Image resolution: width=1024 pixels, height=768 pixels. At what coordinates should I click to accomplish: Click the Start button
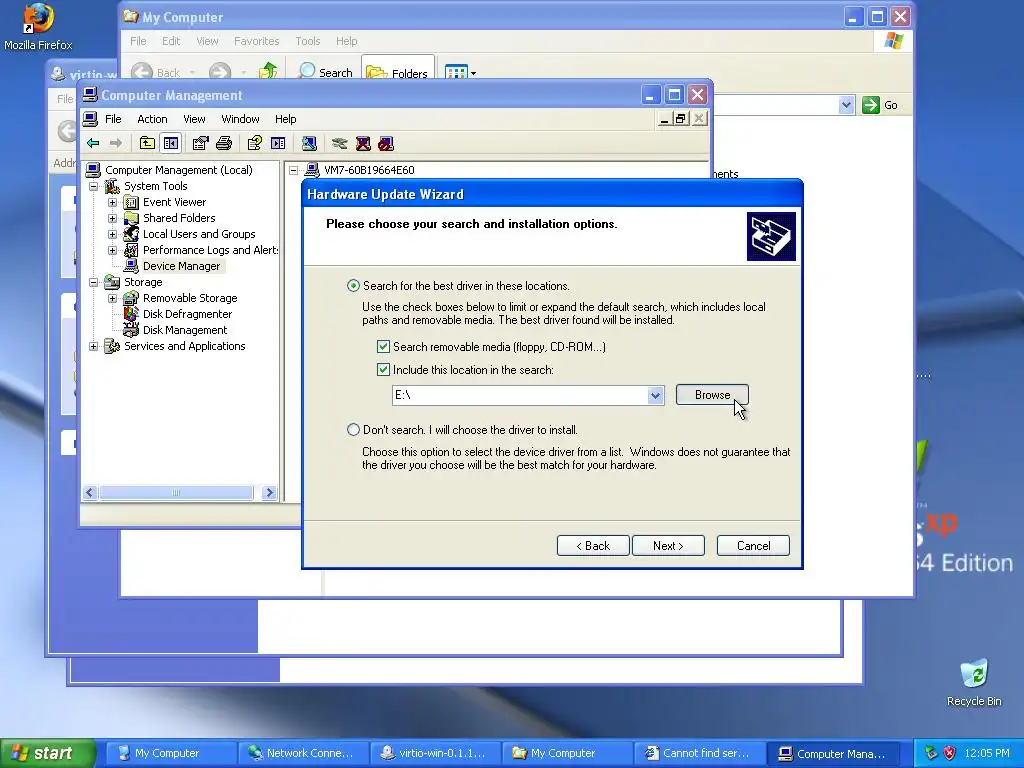pos(47,753)
